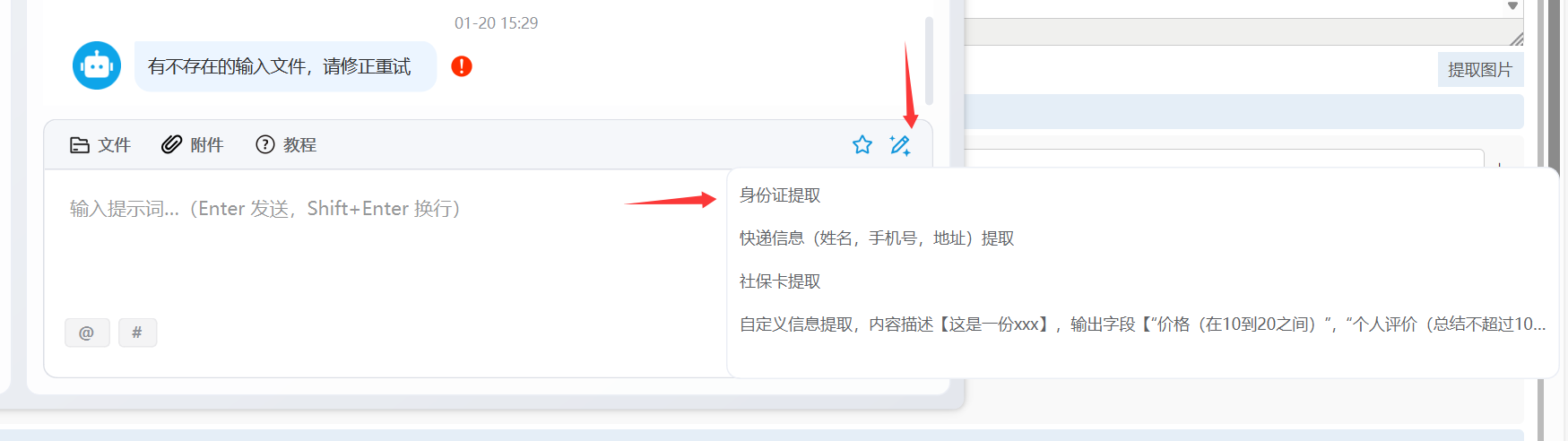Click the # tag button
Viewport: 1568px width, 441px height.
(137, 333)
